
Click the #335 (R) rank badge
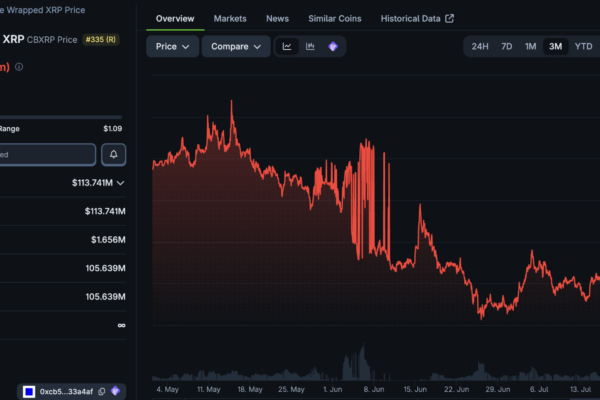(101, 39)
